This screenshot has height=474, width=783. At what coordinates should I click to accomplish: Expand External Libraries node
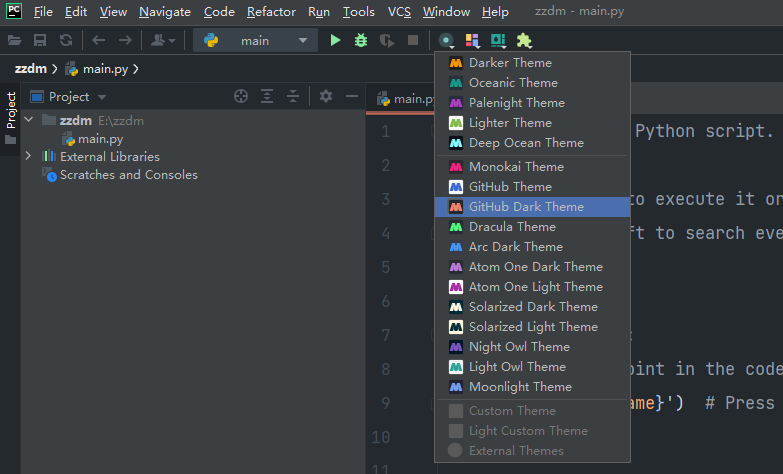28,156
